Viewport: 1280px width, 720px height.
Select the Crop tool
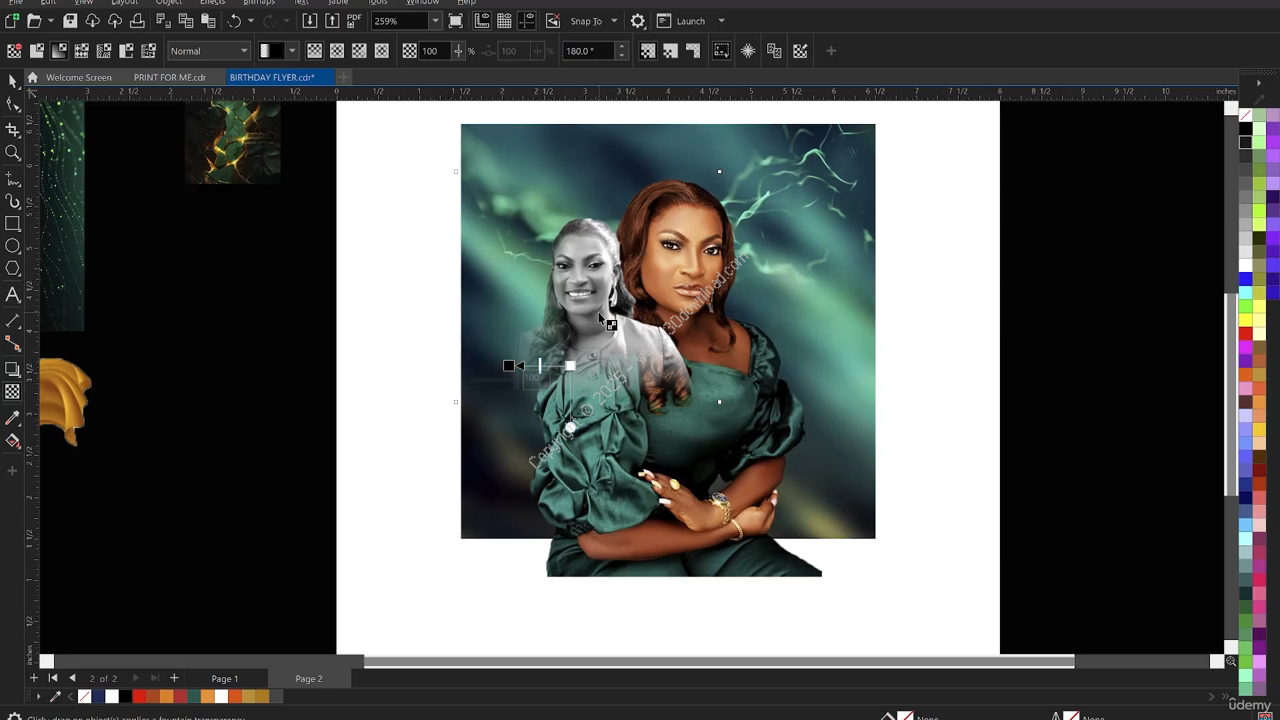tap(12, 130)
